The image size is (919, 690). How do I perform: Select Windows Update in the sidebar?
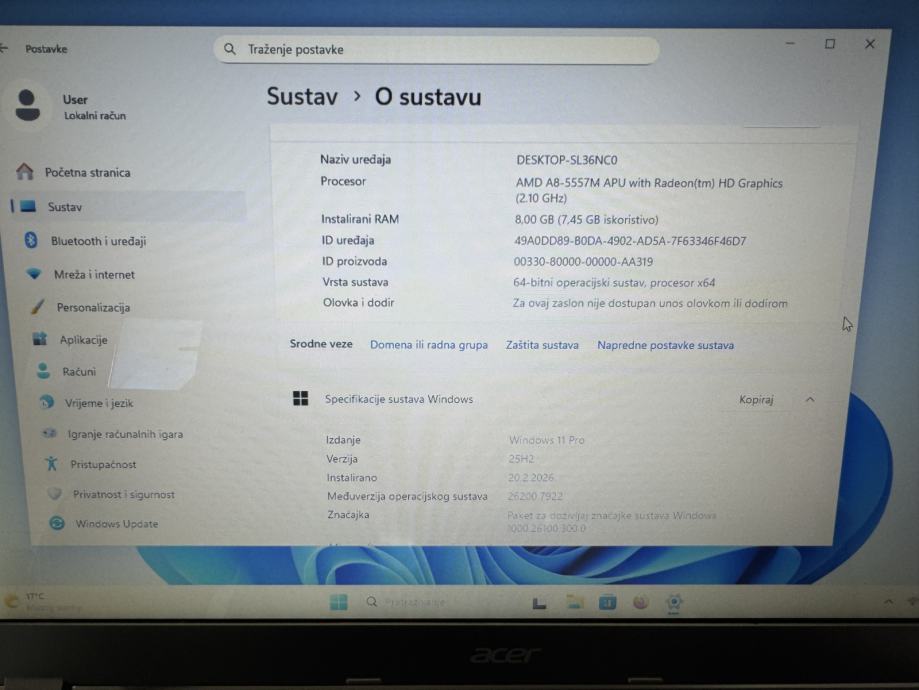pos(117,524)
